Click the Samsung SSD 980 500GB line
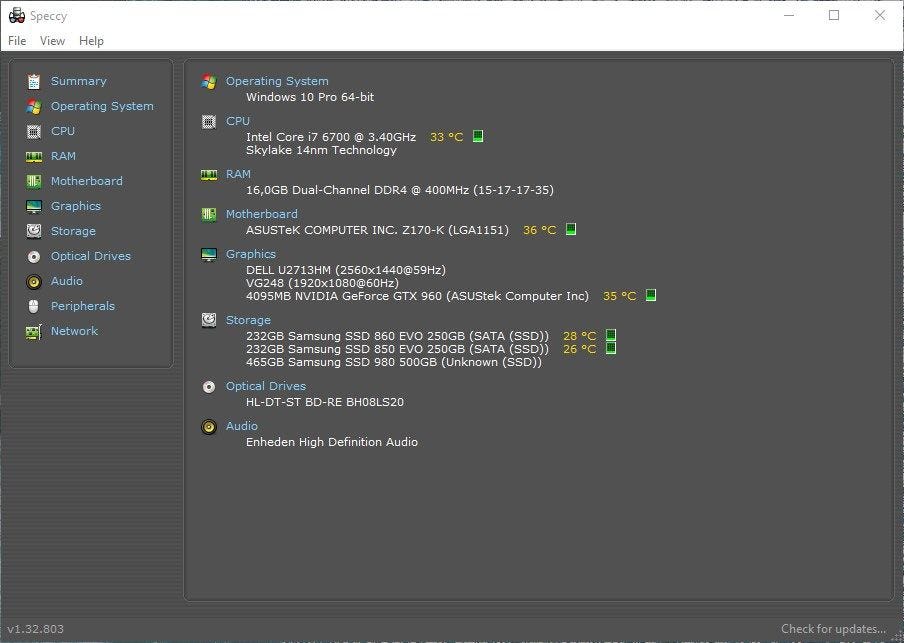The image size is (904, 643). pos(394,362)
